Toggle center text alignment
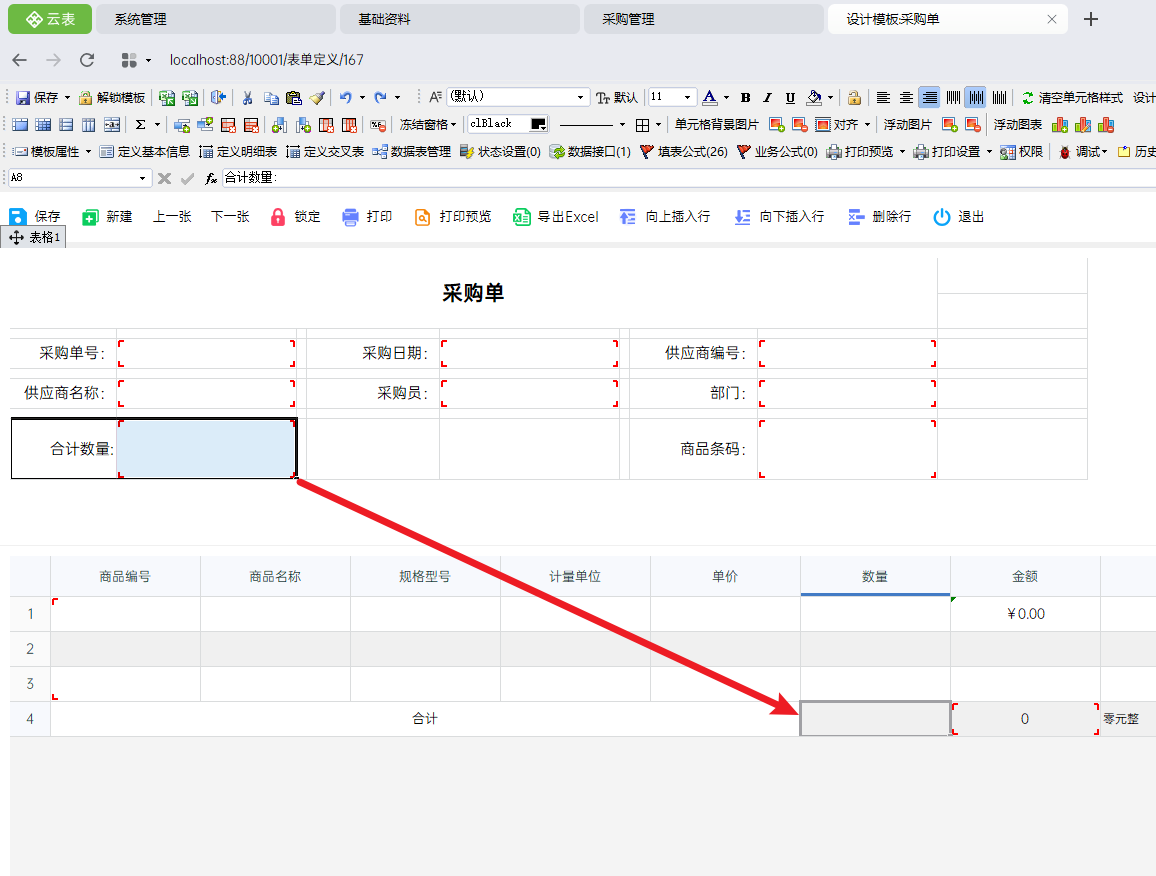Screen dimensions: 1156x876 [906, 97]
